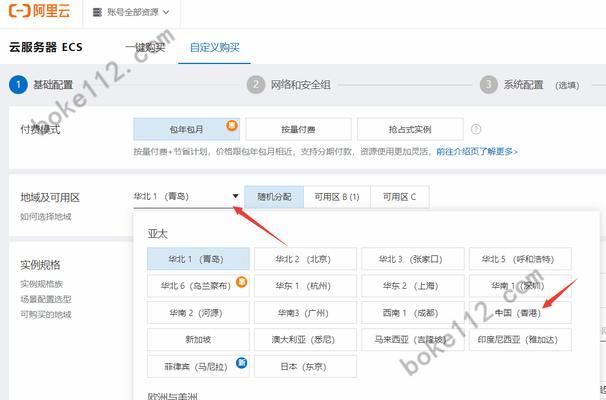Pick region 中国 (香港)
606x400 pixels.
pos(520,313)
